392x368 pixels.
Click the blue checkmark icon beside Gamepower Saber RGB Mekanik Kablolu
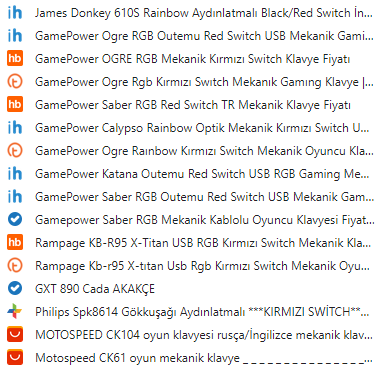click(x=15, y=220)
